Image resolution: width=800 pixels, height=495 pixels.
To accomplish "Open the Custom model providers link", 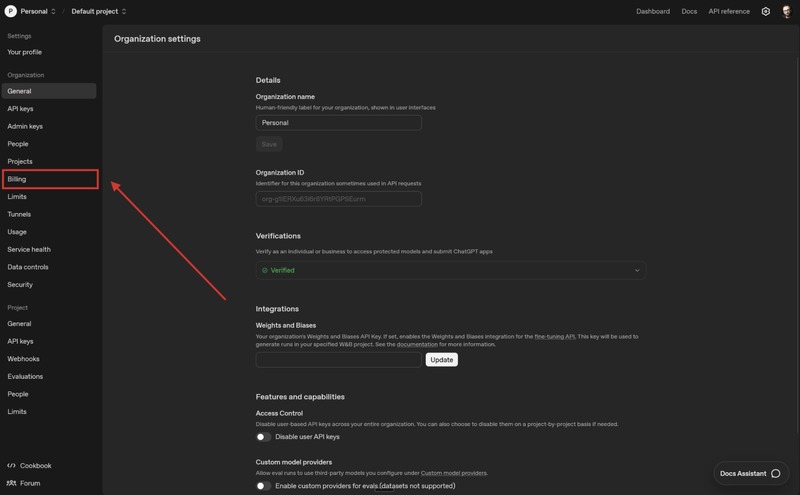I will click(454, 473).
